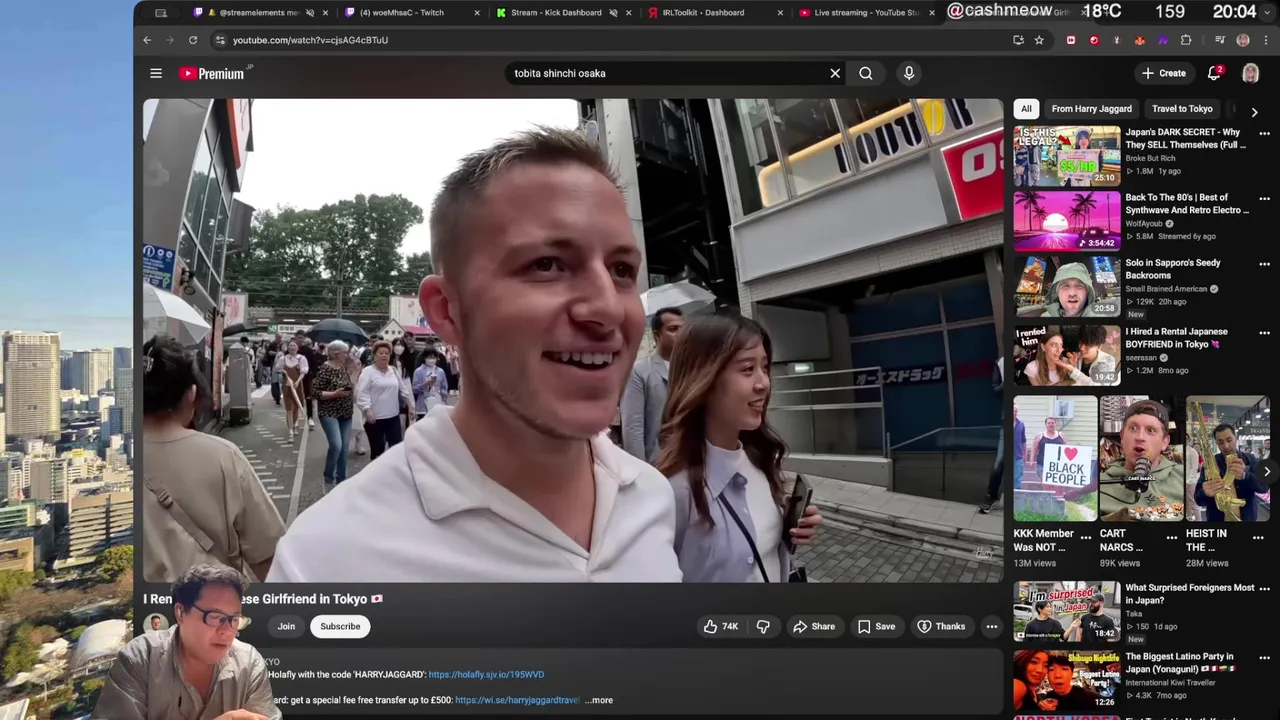
Task: Open options for Back To The 80's video
Action: coord(1264,198)
